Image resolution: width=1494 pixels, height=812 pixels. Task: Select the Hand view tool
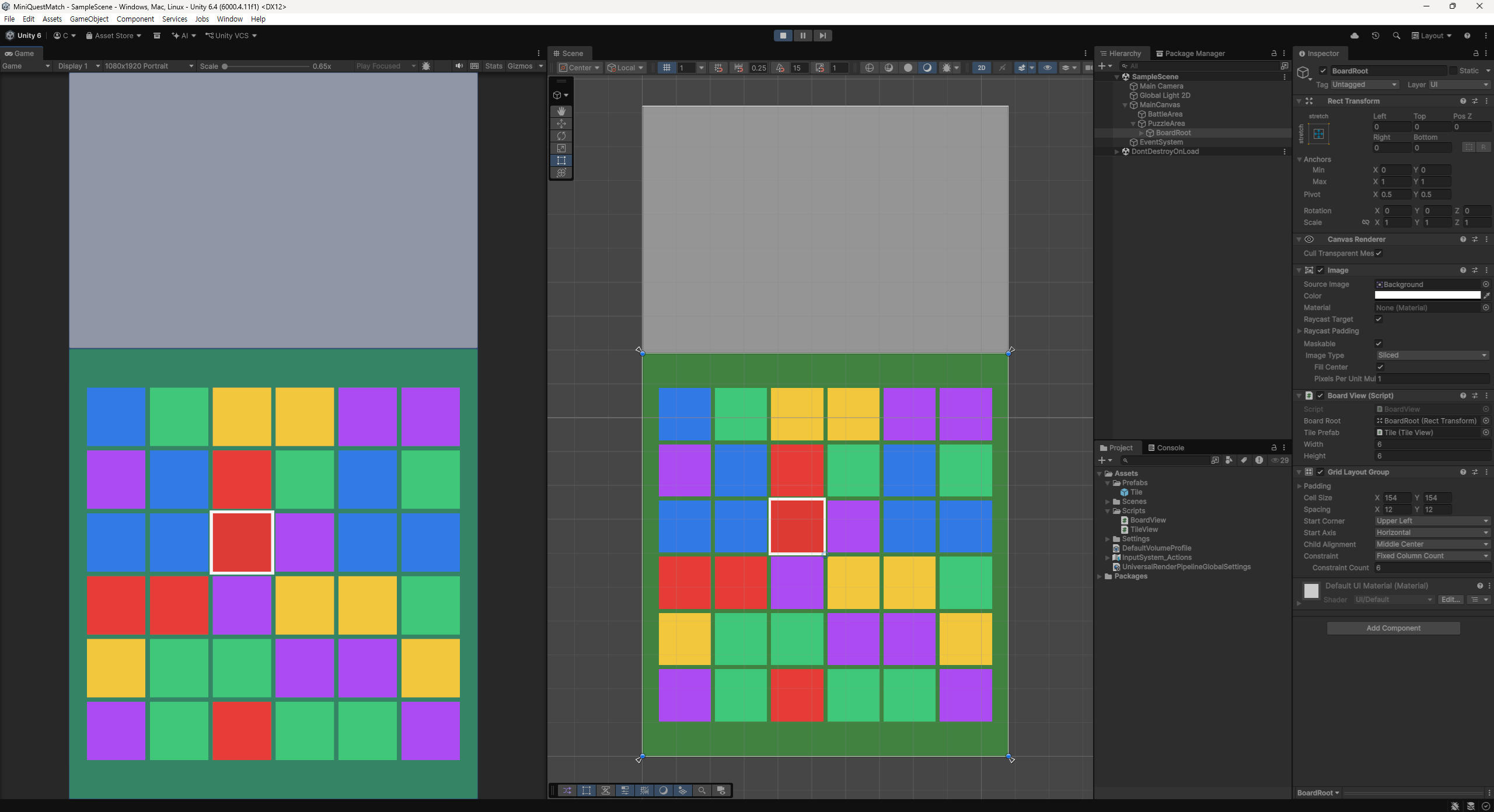tap(561, 111)
